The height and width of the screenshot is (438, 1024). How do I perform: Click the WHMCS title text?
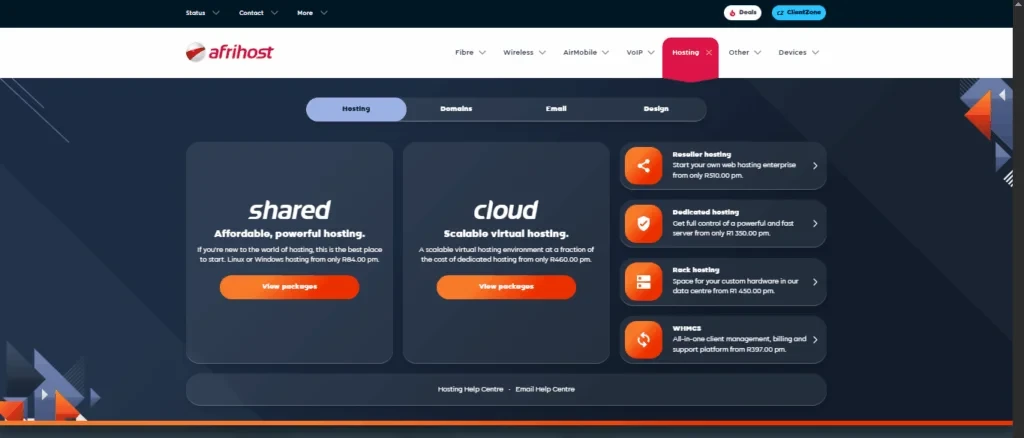click(x=686, y=328)
